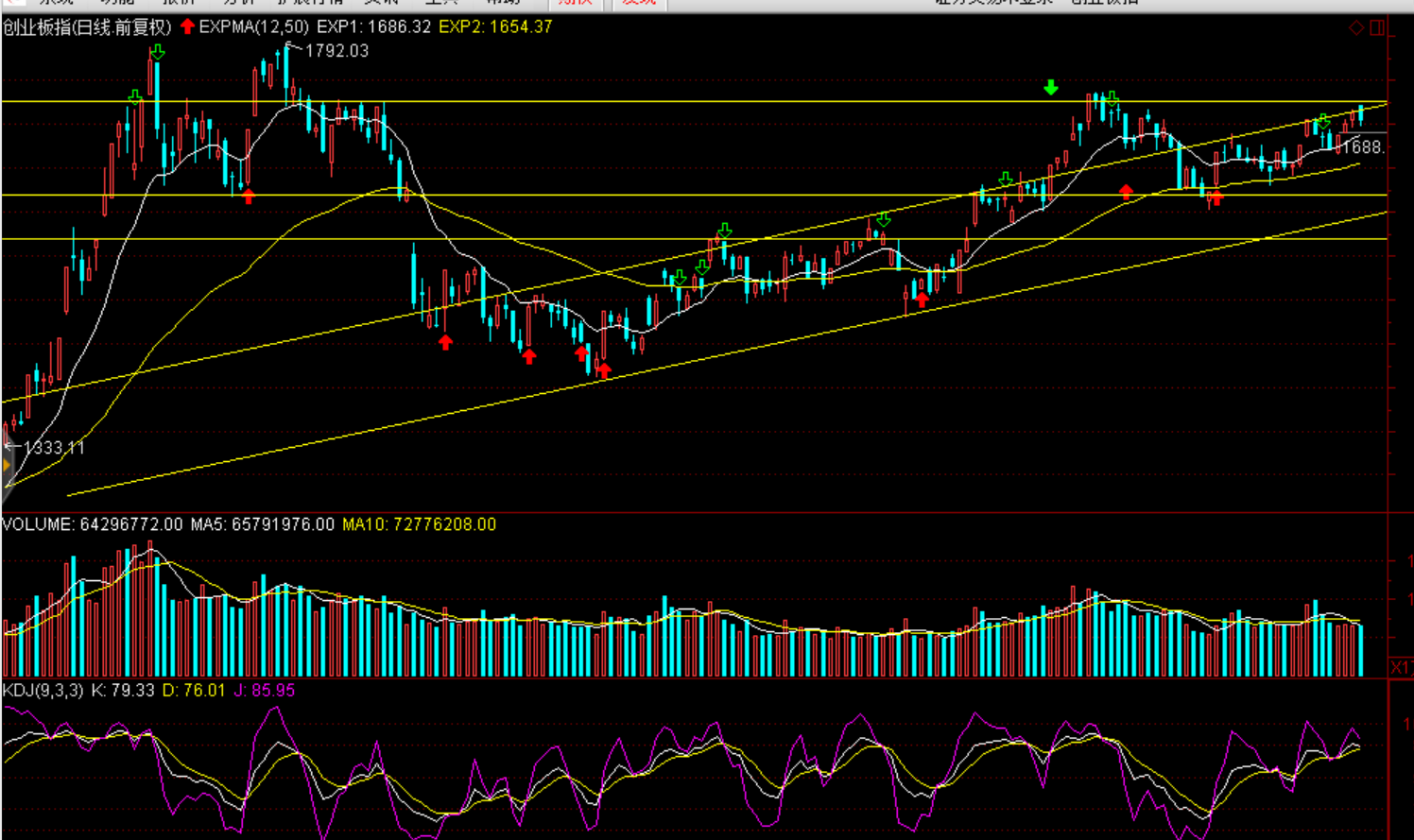Viewport: 1414px width, 840px height.
Task: Click the green arrow above the 1792.03 peak candle
Action: click(158, 52)
